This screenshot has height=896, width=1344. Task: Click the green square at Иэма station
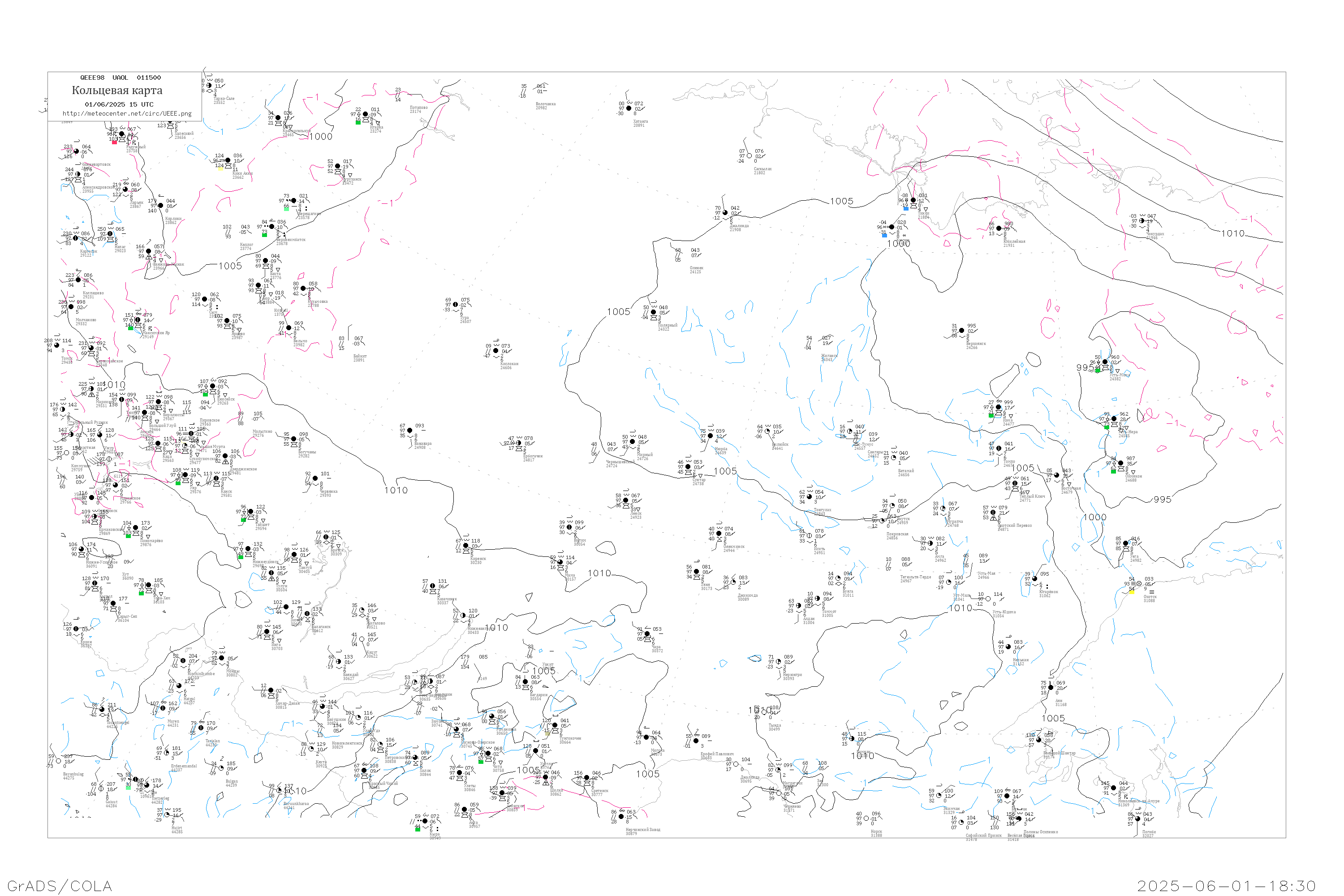[x=991, y=415]
